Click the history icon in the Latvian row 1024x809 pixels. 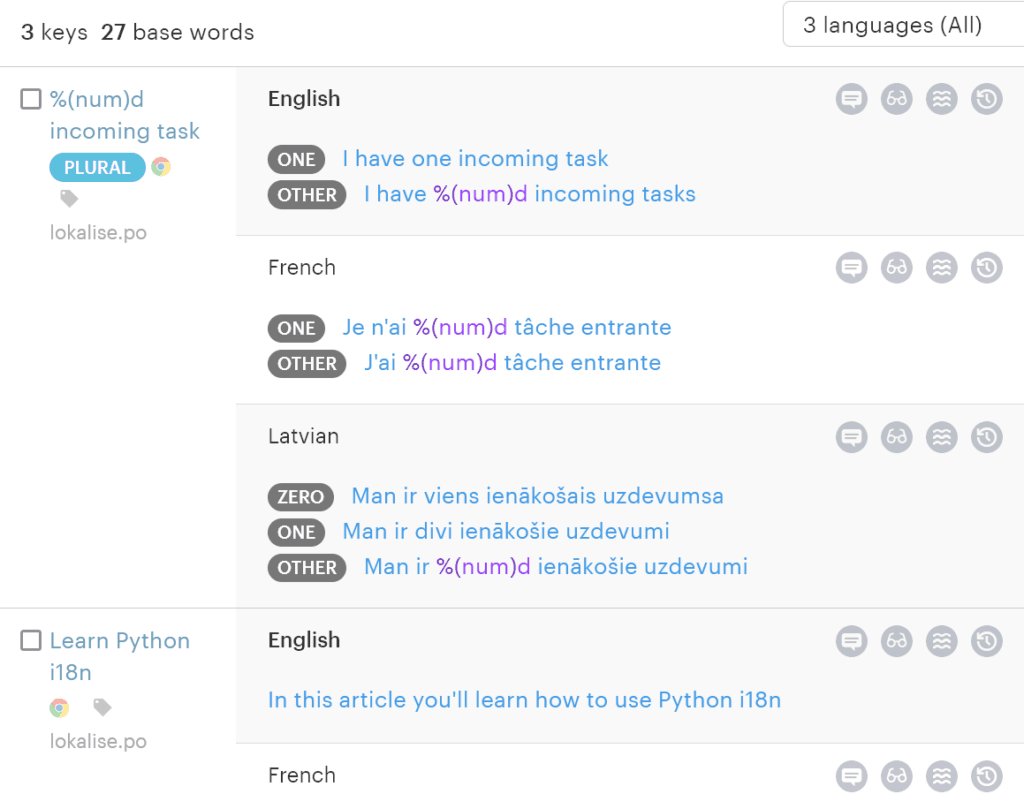(987, 437)
